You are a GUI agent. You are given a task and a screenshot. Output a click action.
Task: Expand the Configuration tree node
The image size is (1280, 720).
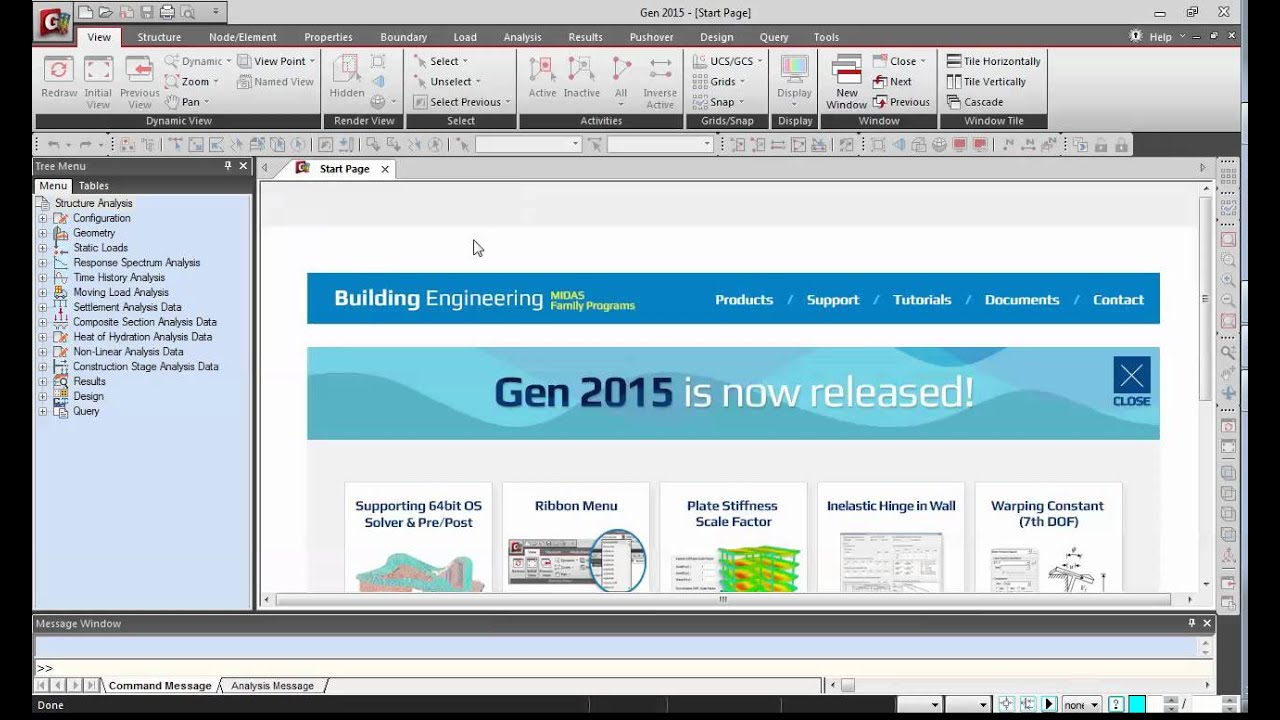42,218
